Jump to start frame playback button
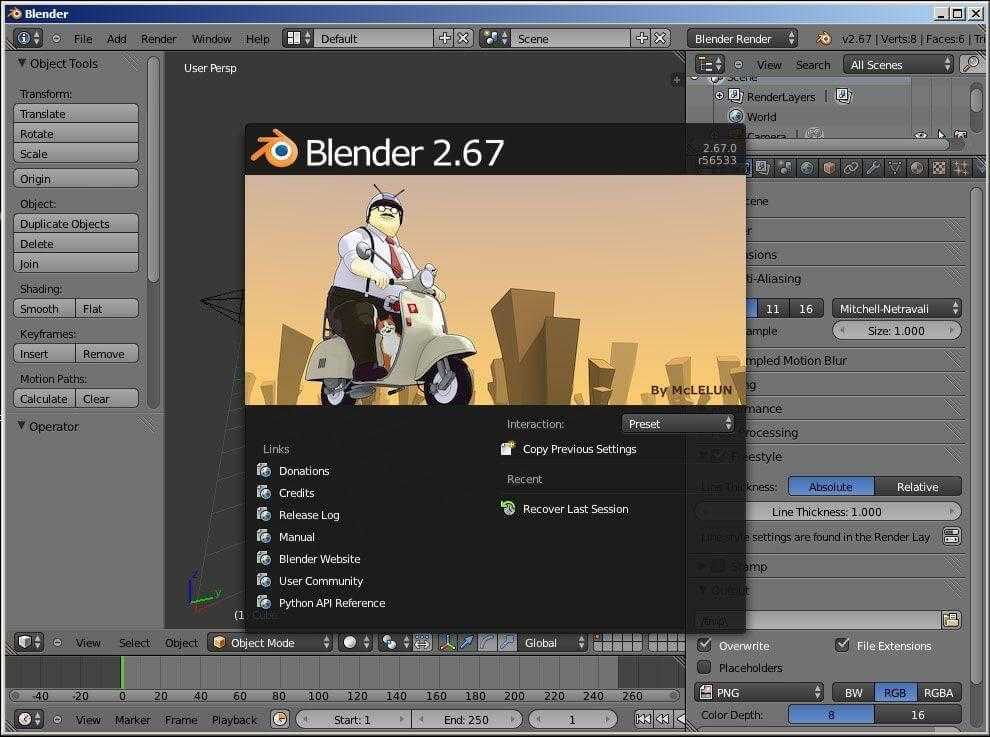990x737 pixels. point(643,719)
